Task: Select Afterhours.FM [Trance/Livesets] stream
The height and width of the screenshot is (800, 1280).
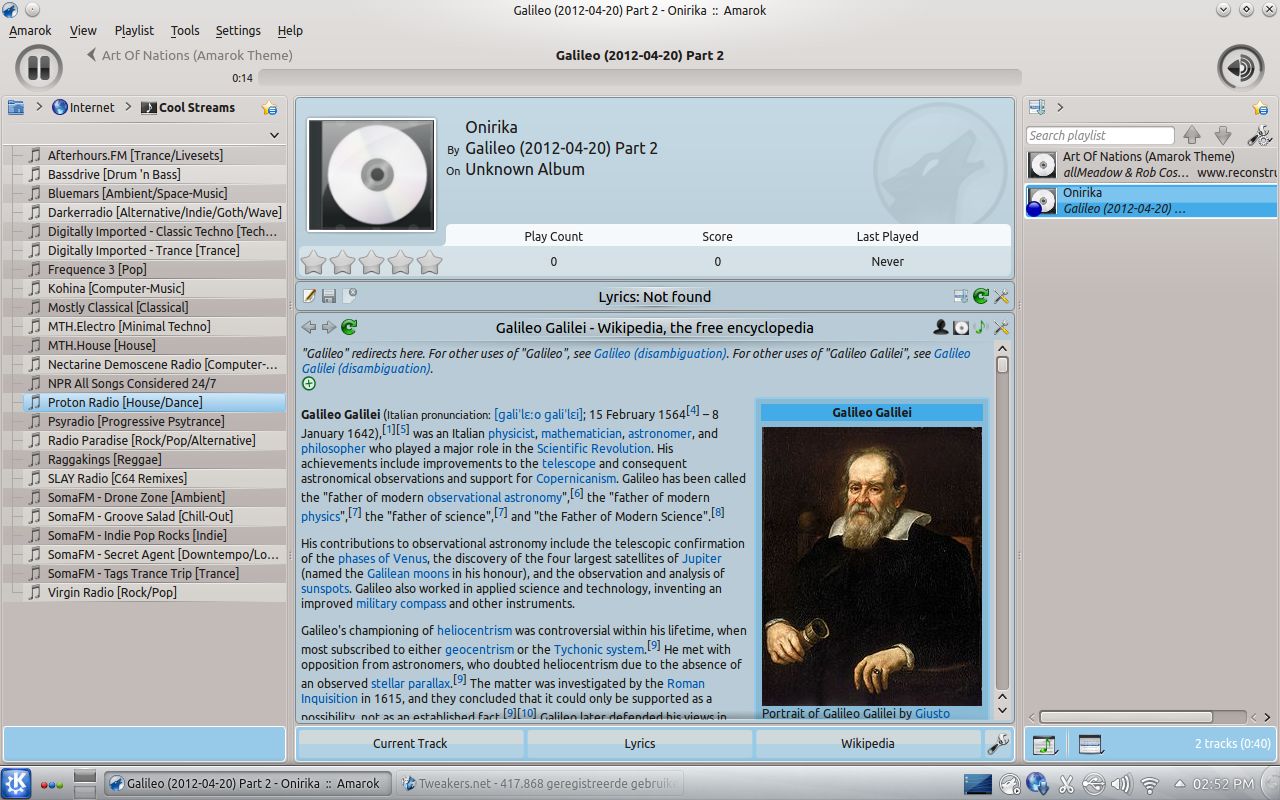Action: [146, 155]
